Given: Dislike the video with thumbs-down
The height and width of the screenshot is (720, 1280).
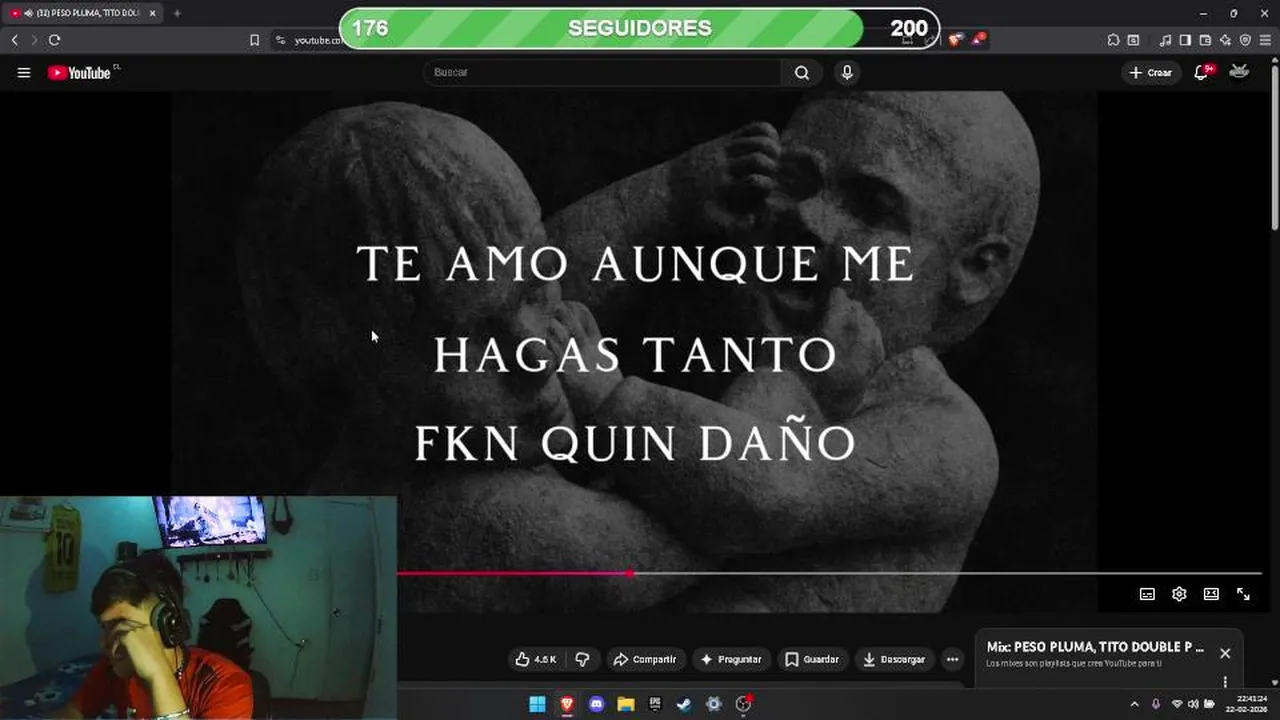Looking at the screenshot, I should point(582,659).
